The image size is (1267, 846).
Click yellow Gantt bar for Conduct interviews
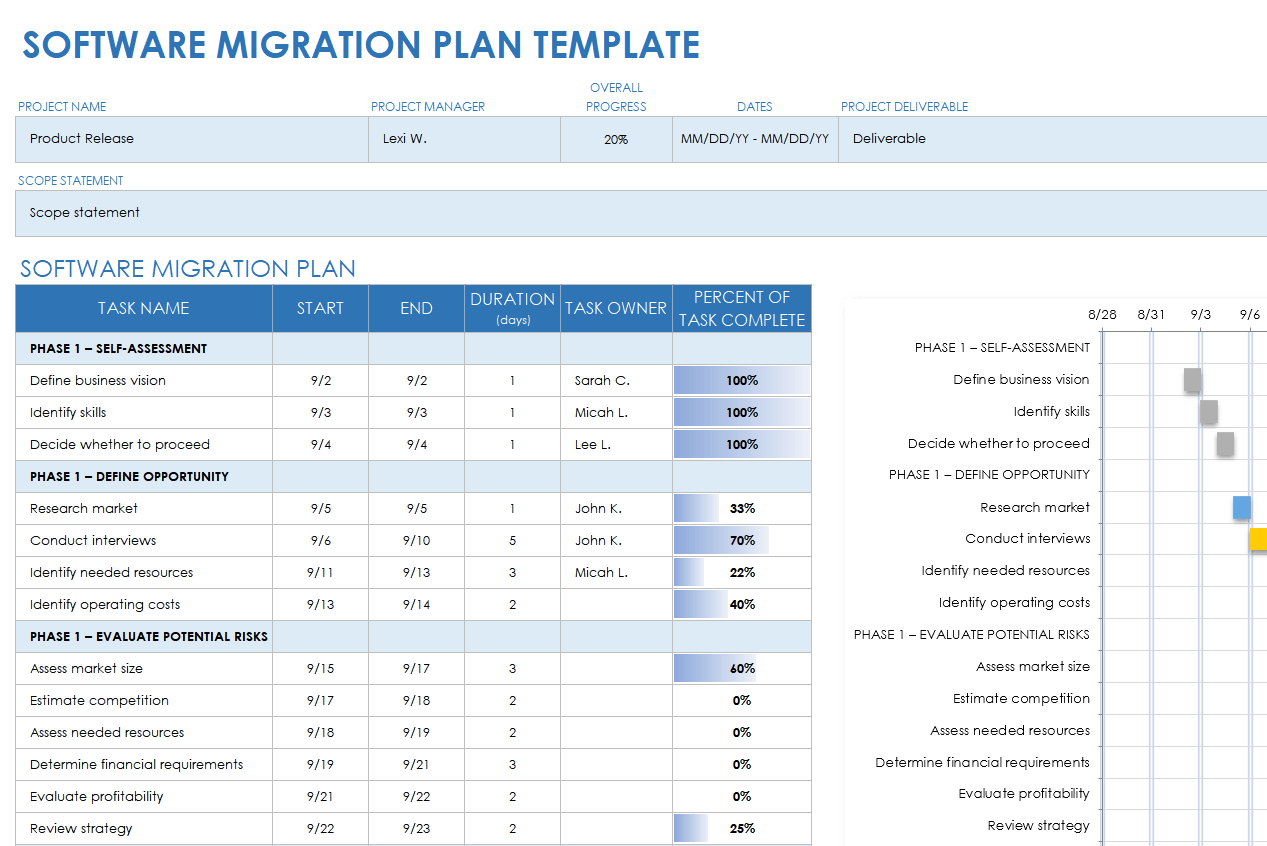coord(1258,539)
